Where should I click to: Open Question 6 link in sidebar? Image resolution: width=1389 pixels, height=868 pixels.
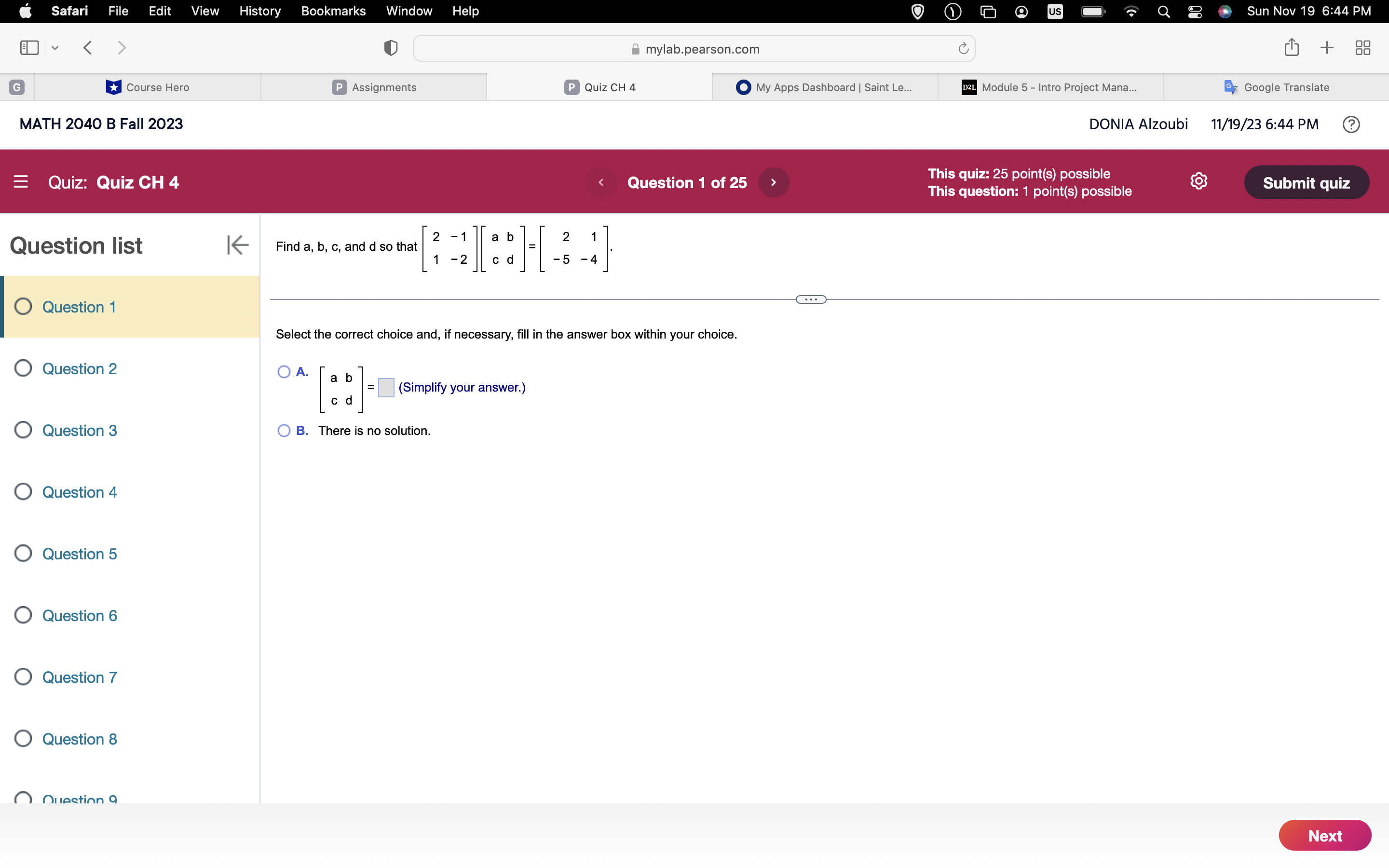pos(79,615)
